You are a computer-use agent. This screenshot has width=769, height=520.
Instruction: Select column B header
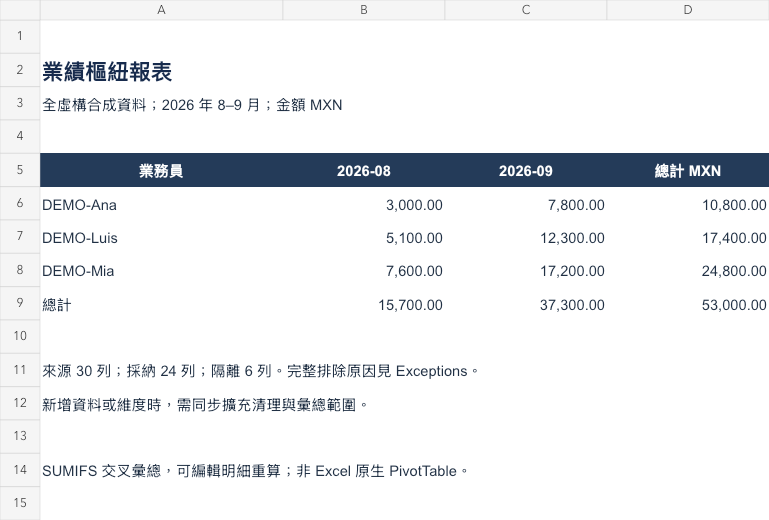364,10
